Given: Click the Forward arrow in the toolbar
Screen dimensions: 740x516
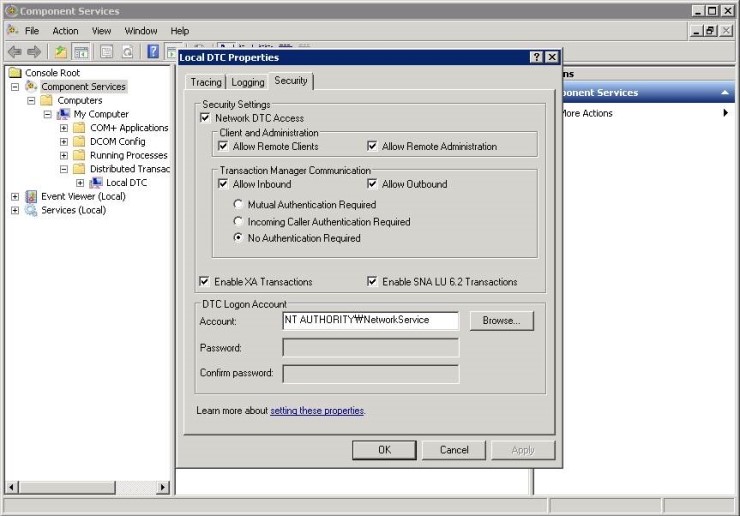Looking at the screenshot, I should [x=34, y=51].
